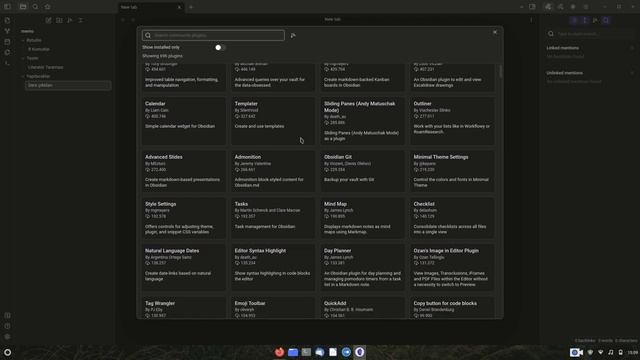Open a new tab with the plus button

click(x=191, y=7)
